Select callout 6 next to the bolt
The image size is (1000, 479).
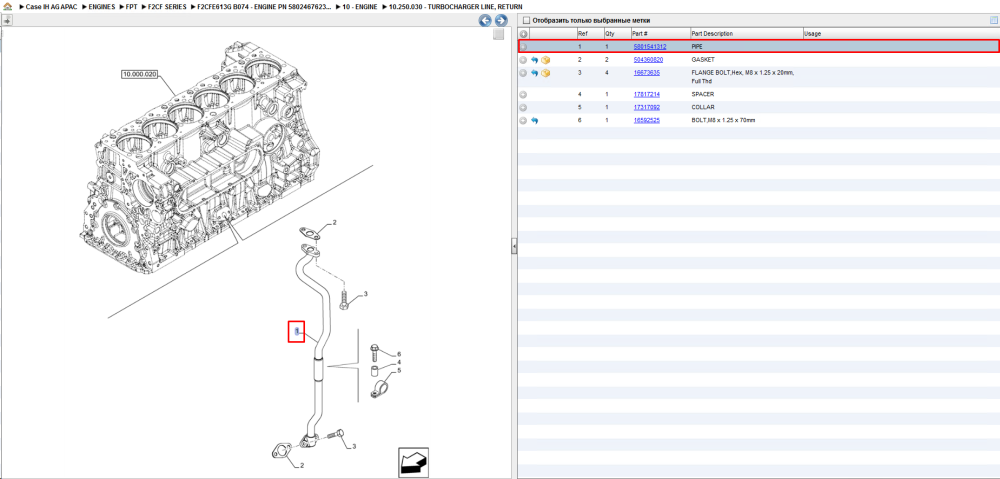point(399,354)
